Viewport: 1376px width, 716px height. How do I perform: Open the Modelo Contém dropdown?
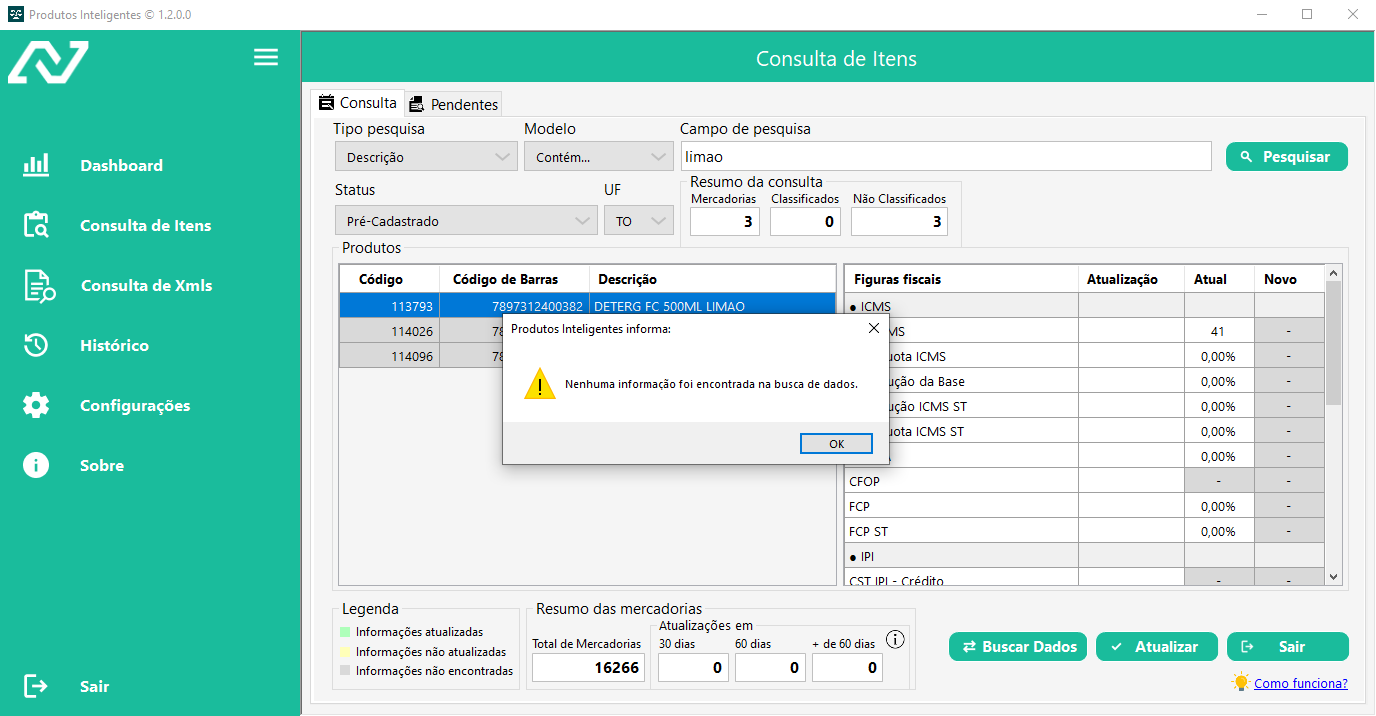[x=598, y=157]
